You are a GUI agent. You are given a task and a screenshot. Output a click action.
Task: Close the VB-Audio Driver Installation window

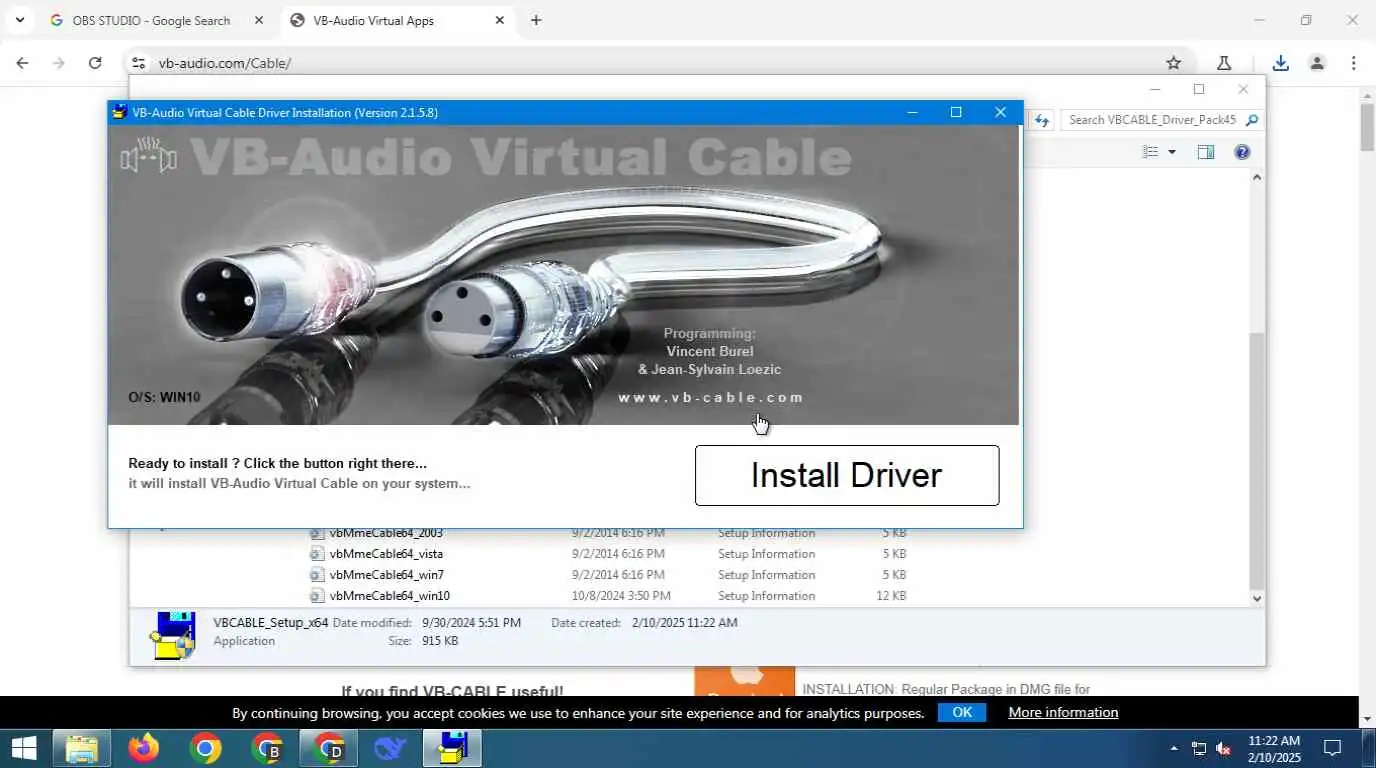[1000, 112]
